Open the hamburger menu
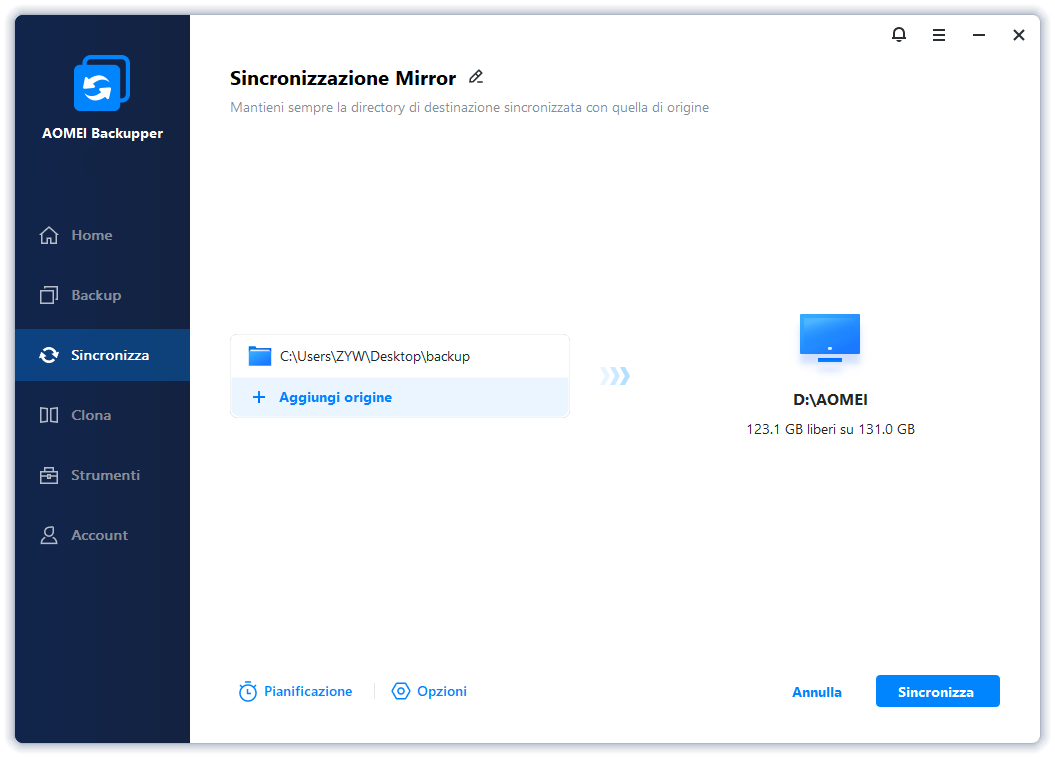1055x758 pixels. (939, 35)
